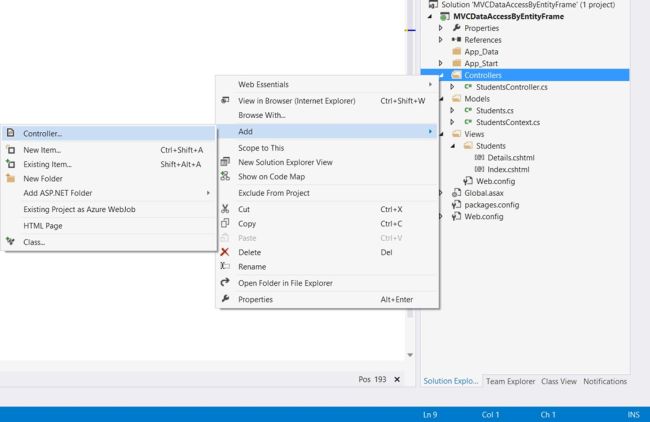Click the Code Map icon
This screenshot has width=650, height=422.
[x=225, y=176]
